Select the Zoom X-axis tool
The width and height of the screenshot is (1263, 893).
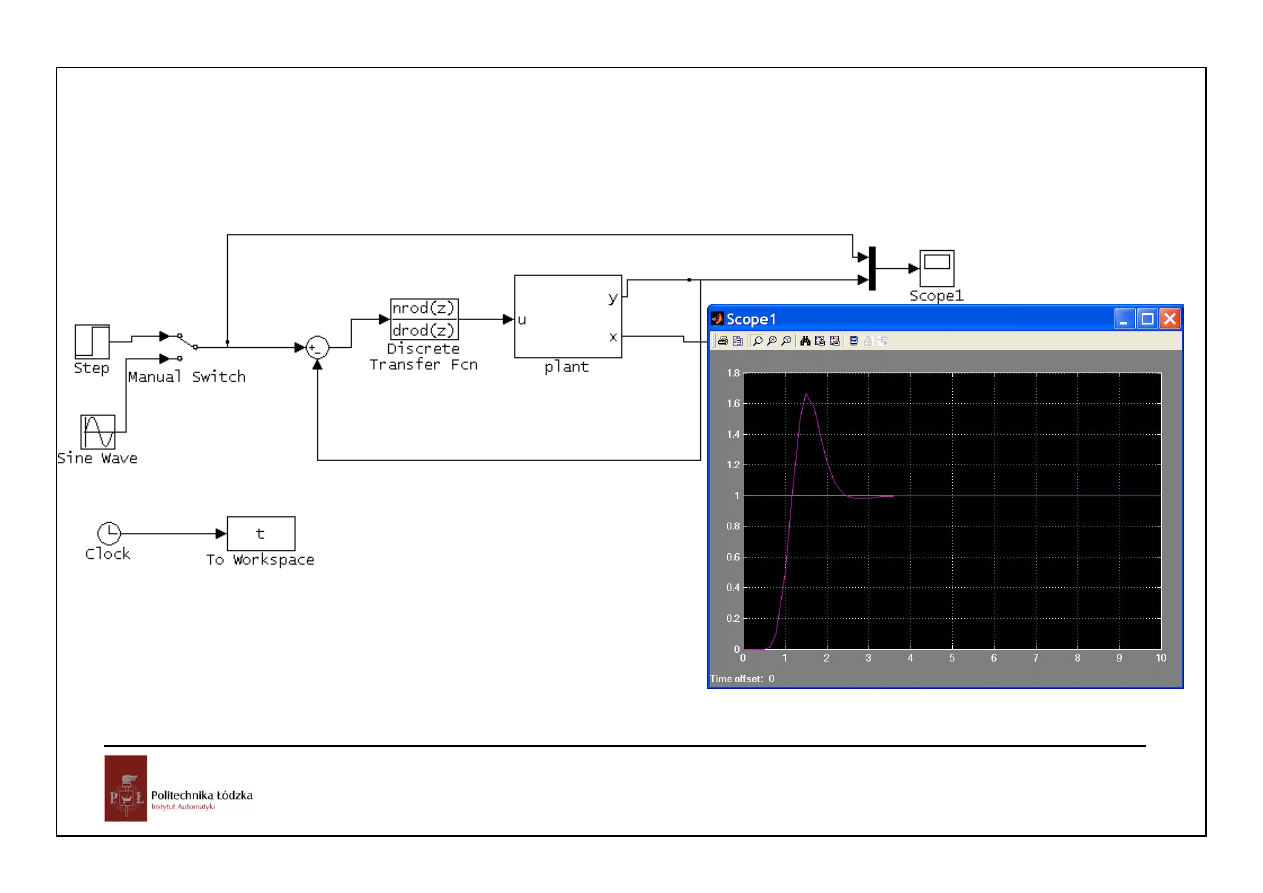tap(772, 341)
